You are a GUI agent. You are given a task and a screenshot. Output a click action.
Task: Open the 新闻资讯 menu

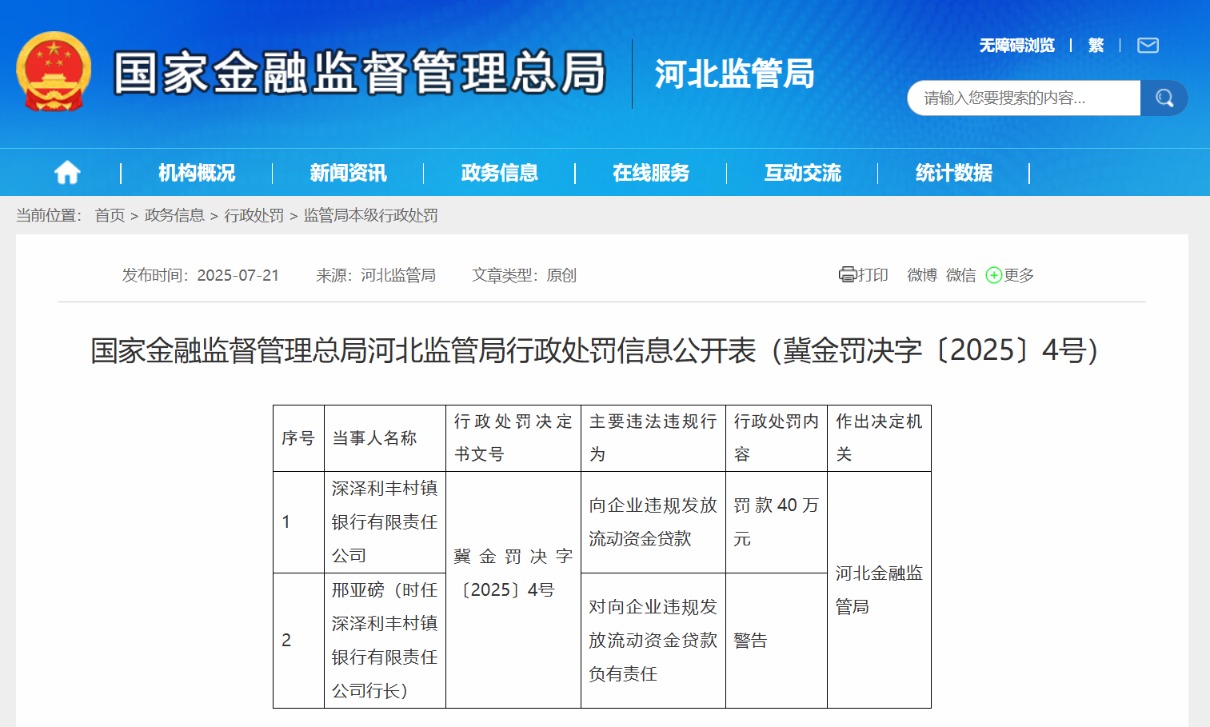point(348,173)
